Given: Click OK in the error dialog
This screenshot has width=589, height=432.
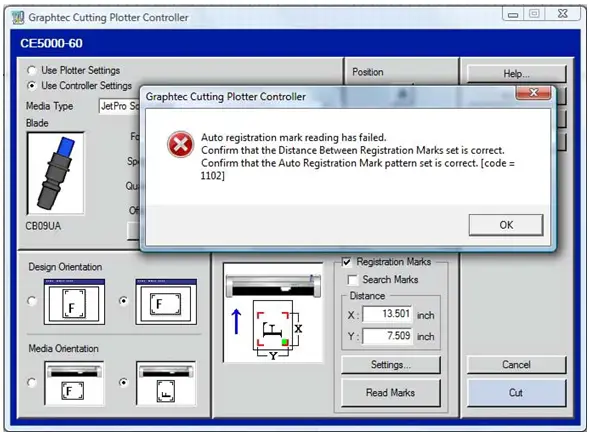Looking at the screenshot, I should coord(506,225).
